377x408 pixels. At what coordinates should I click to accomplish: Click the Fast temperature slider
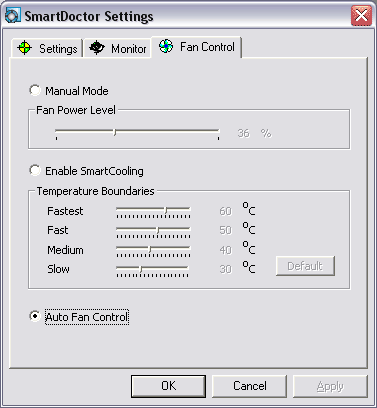[x=153, y=231]
